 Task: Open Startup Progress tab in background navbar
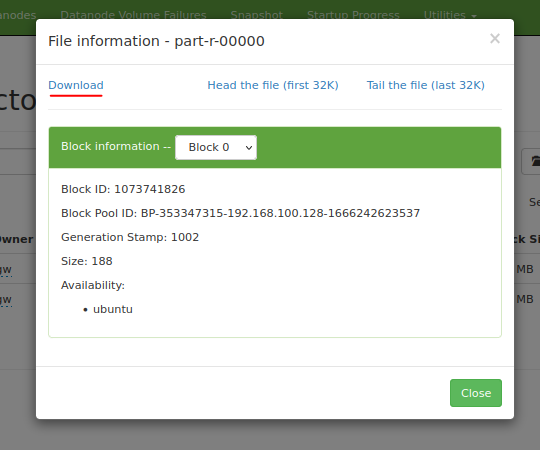click(353, 15)
